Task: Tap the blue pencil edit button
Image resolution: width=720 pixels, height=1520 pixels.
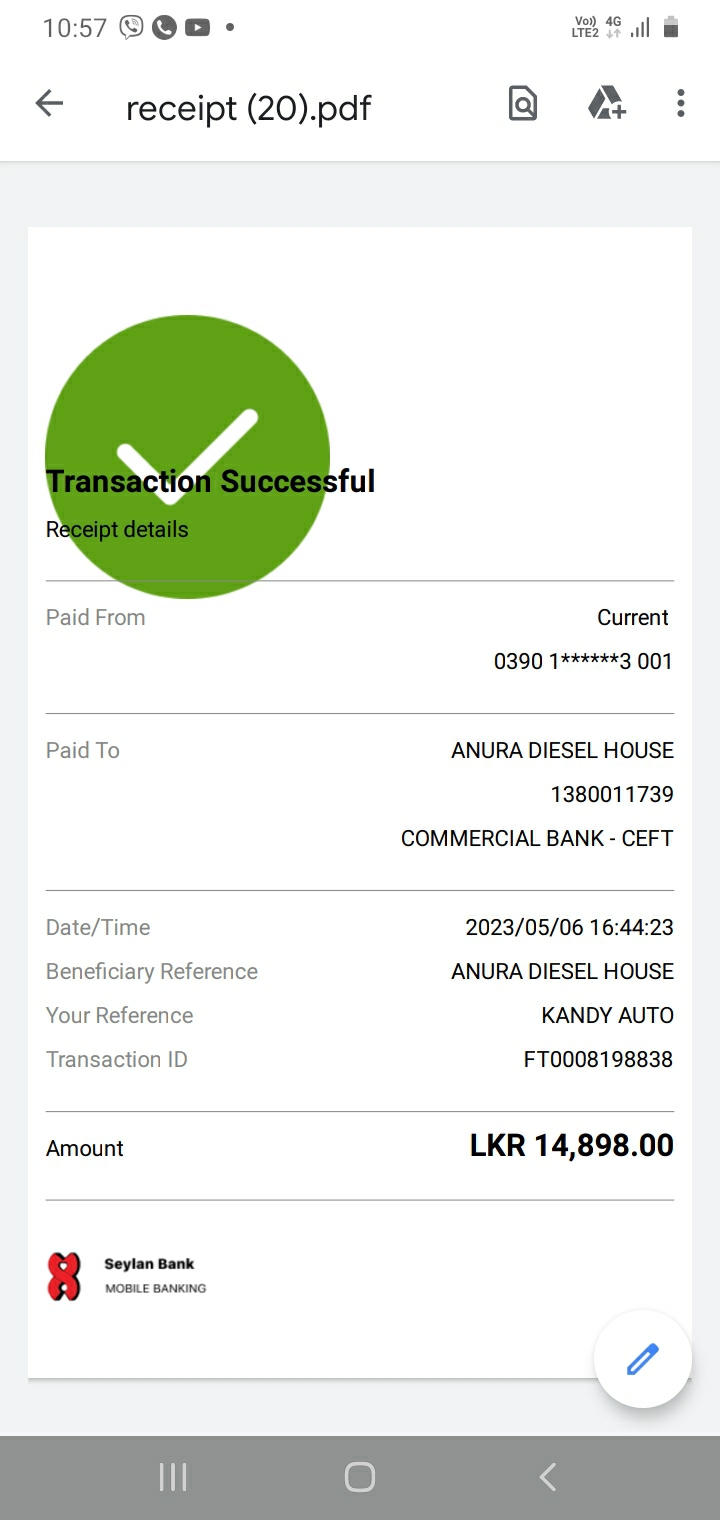Action: click(x=642, y=1359)
